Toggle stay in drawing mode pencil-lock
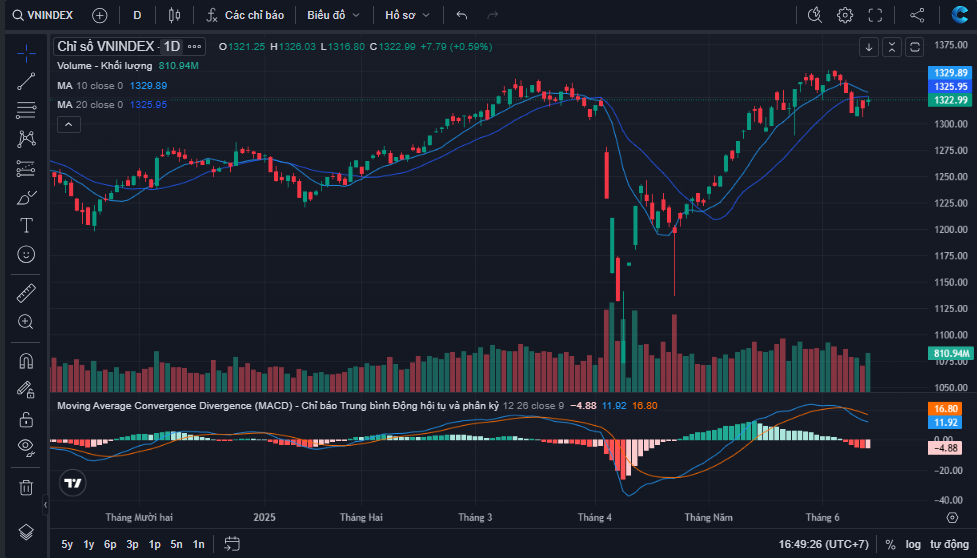Image resolution: width=977 pixels, height=558 pixels. 26,390
